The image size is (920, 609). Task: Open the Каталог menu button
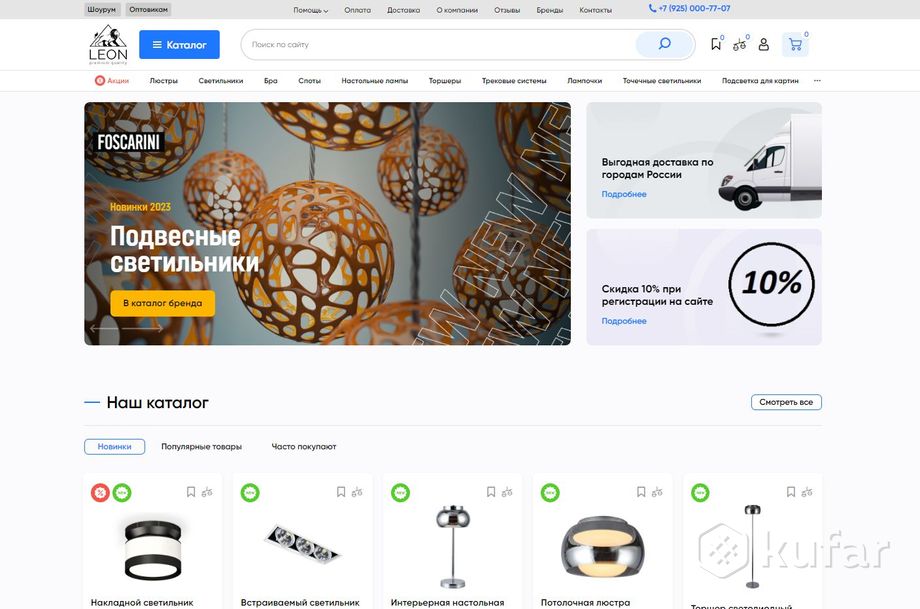coord(179,45)
